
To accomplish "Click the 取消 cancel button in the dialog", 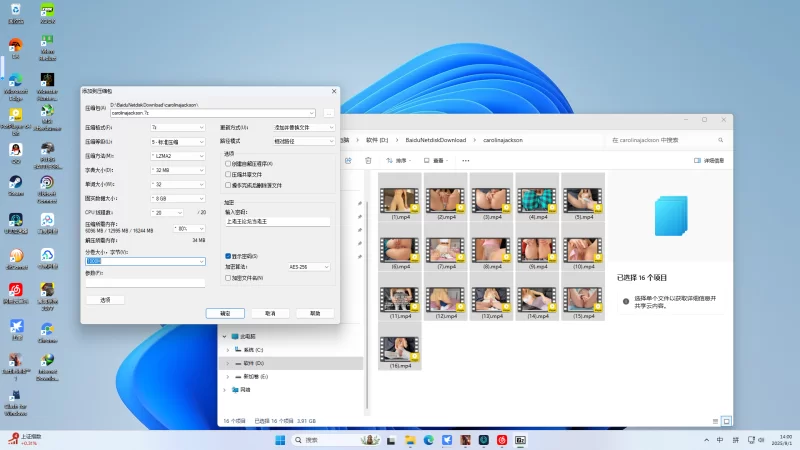I will tap(270, 313).
